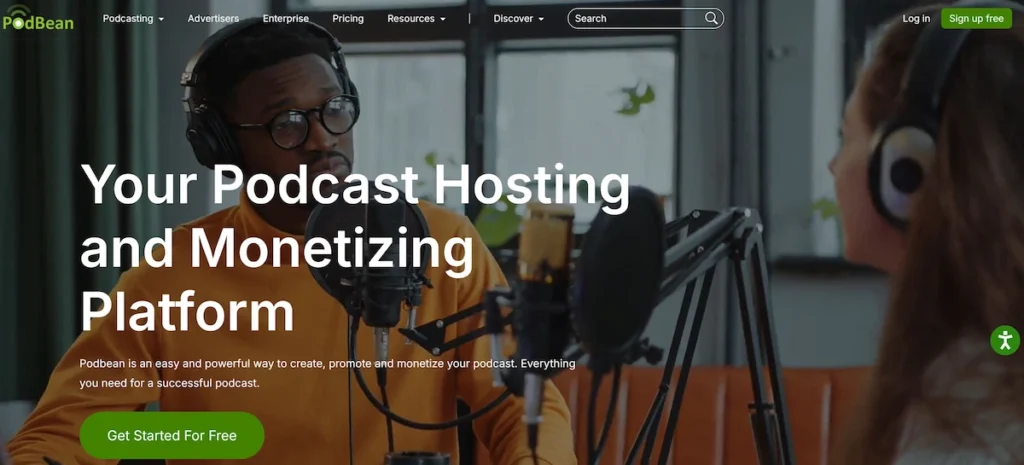Click the Log in link
Viewport: 1024px width, 465px height.
(916, 18)
